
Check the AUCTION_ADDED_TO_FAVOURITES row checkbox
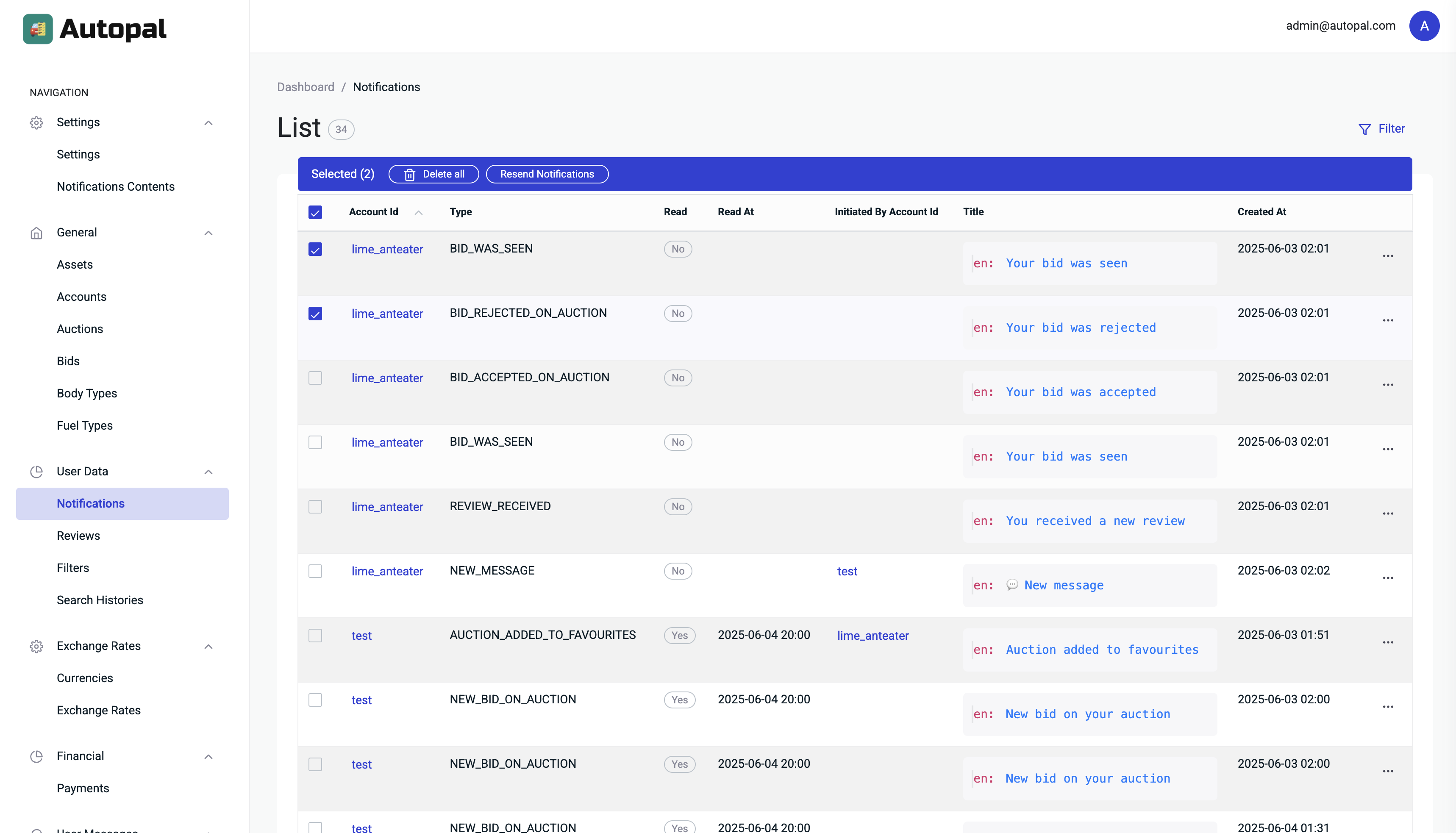[315, 636]
